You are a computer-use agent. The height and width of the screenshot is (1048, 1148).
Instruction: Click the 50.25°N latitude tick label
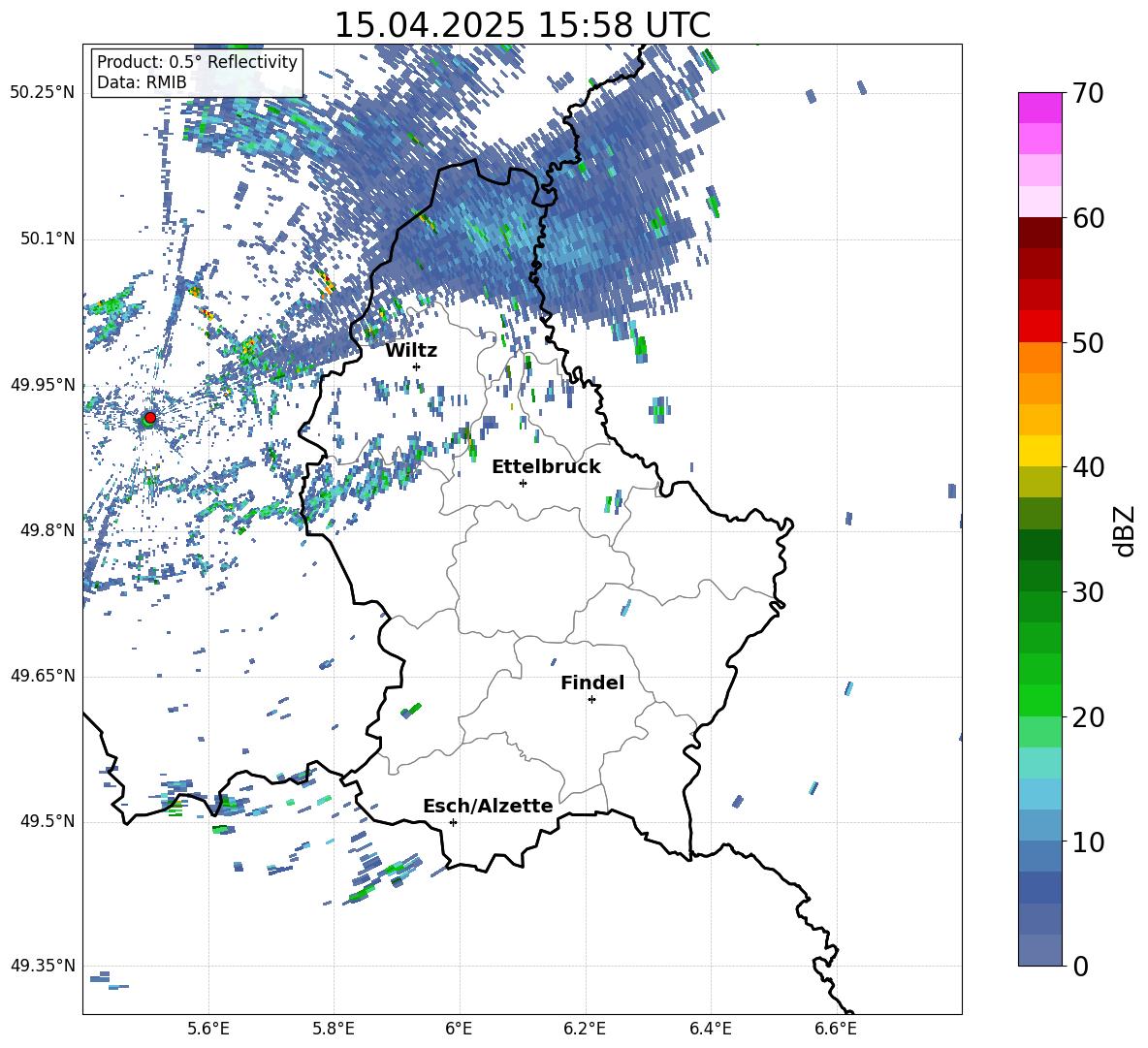point(43,93)
